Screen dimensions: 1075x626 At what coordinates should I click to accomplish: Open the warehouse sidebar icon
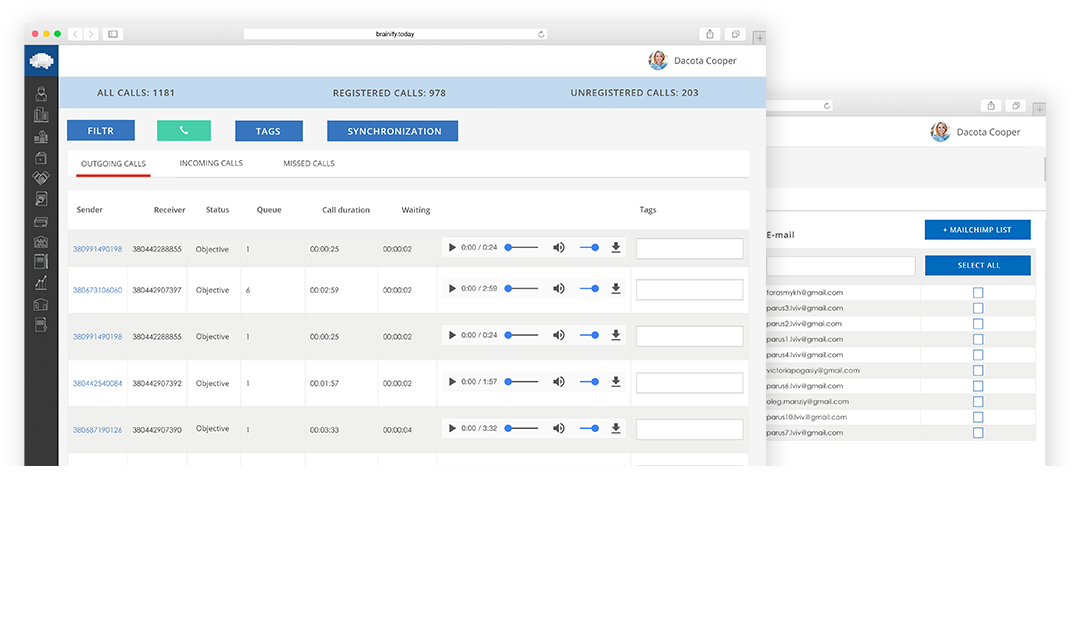(x=41, y=304)
